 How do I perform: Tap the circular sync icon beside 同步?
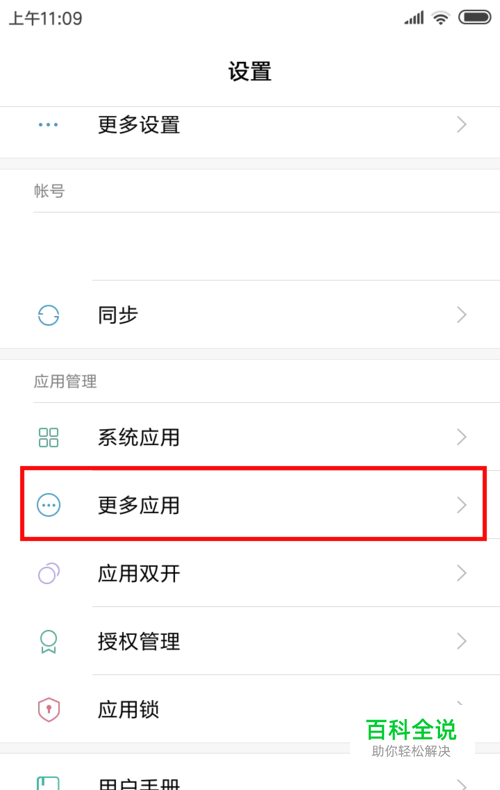pos(48,315)
